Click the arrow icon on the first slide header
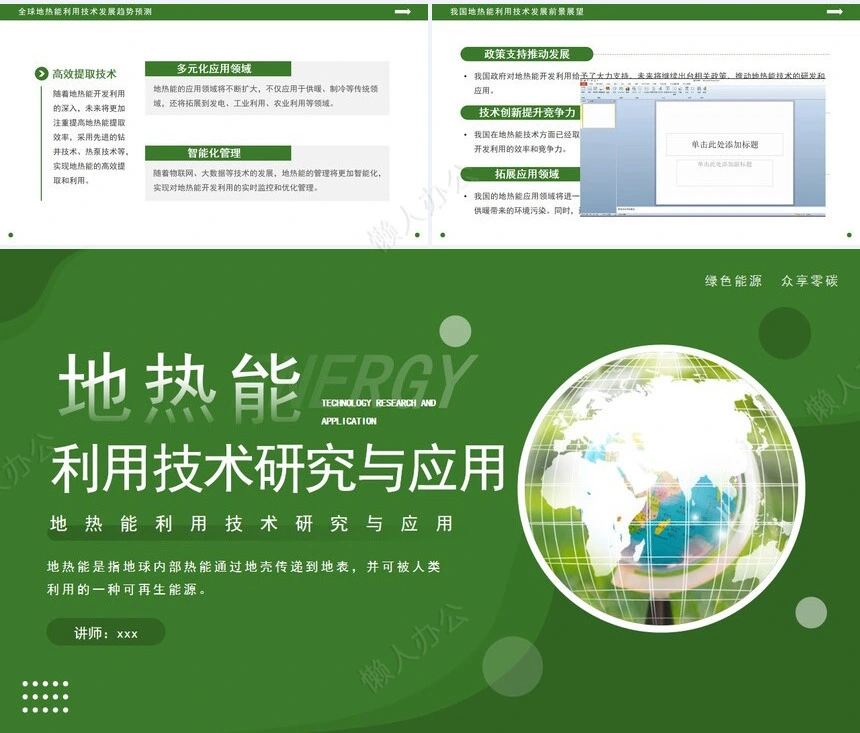 click(403, 11)
